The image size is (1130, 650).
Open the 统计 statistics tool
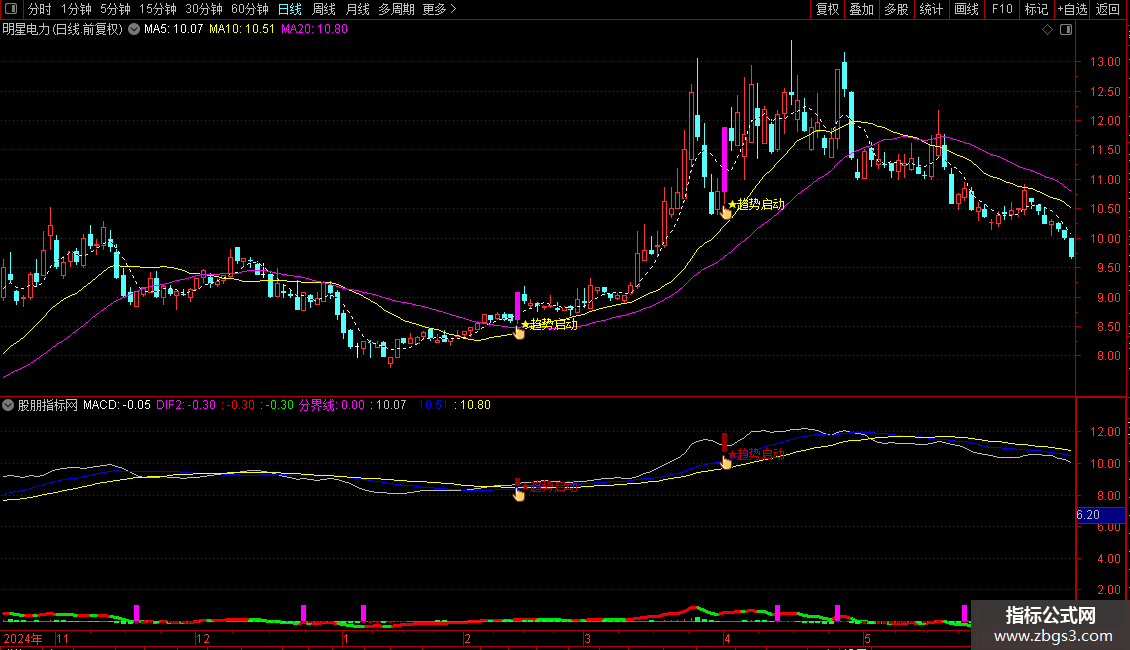[x=930, y=9]
